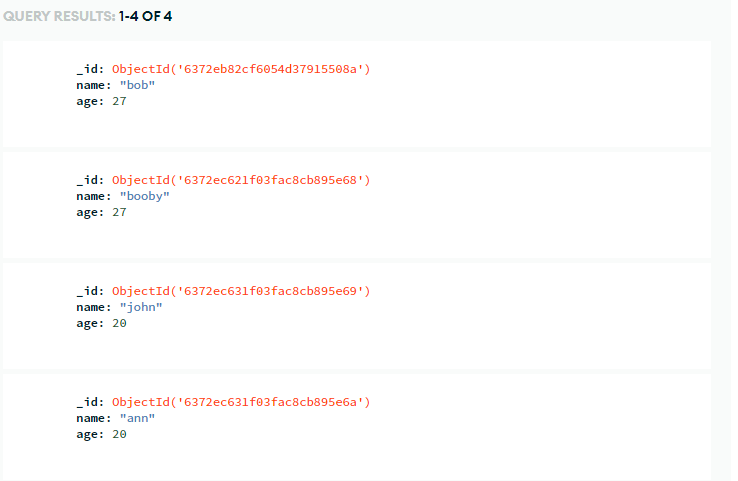Click the age value 27 in booby's document
738x481 pixels.
coord(119,212)
